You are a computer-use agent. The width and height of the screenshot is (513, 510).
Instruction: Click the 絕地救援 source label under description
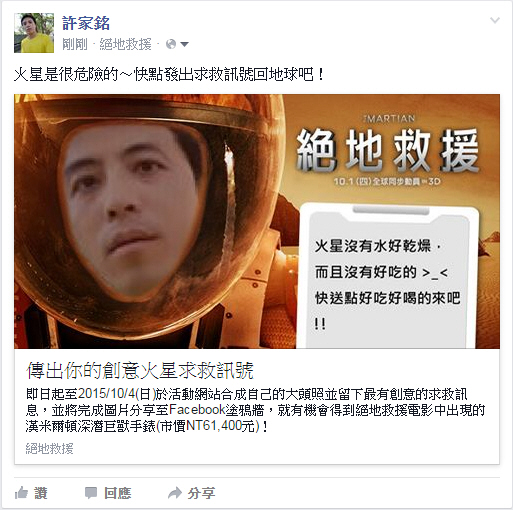coord(49,449)
